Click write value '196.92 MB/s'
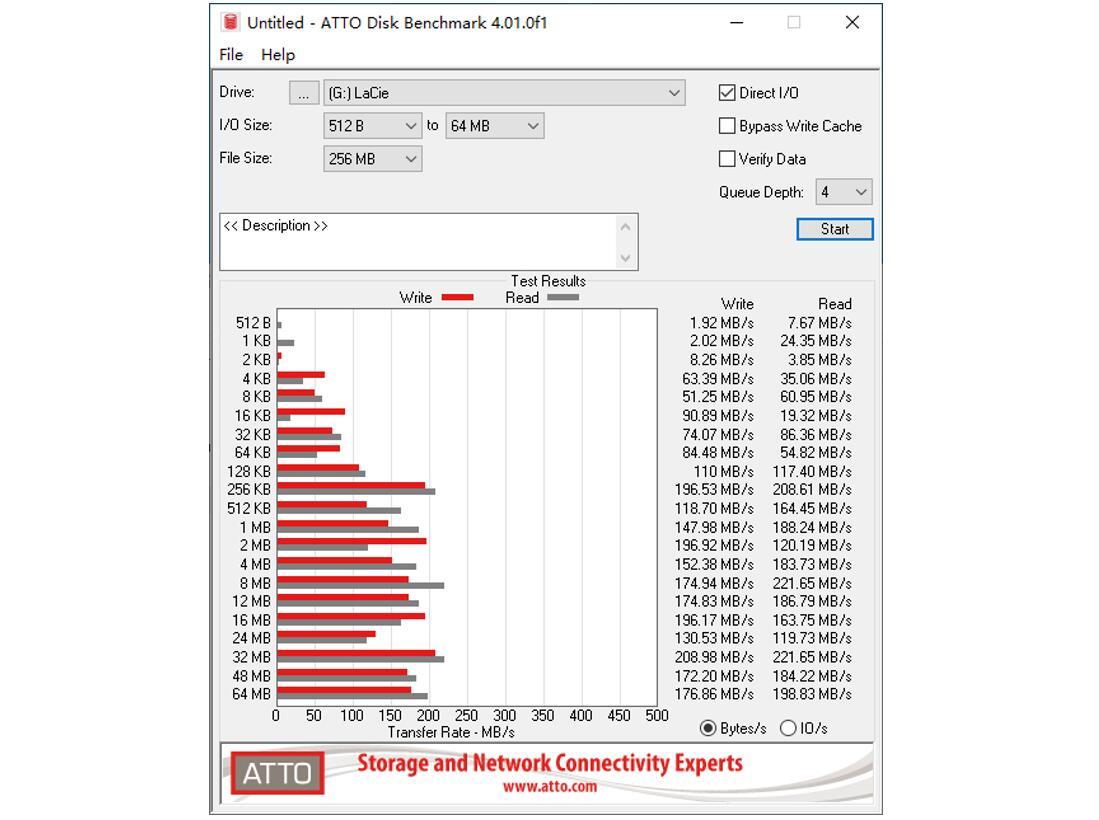1099x820 pixels. point(714,545)
